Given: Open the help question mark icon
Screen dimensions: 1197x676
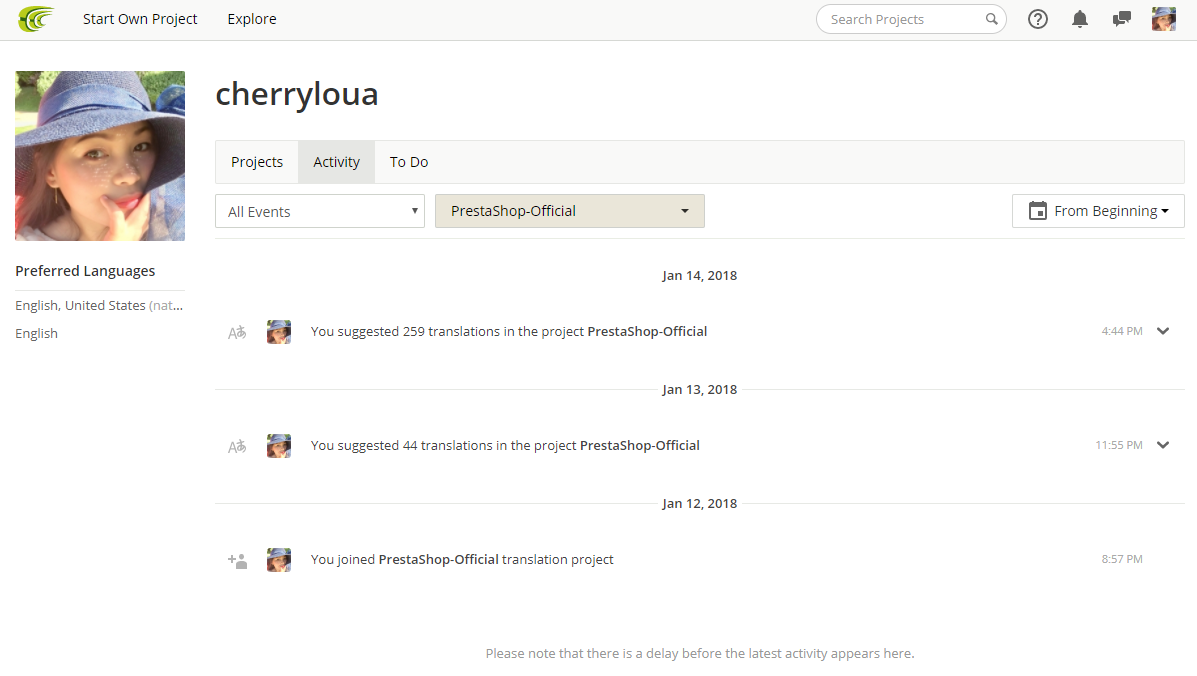Looking at the screenshot, I should pos(1037,19).
